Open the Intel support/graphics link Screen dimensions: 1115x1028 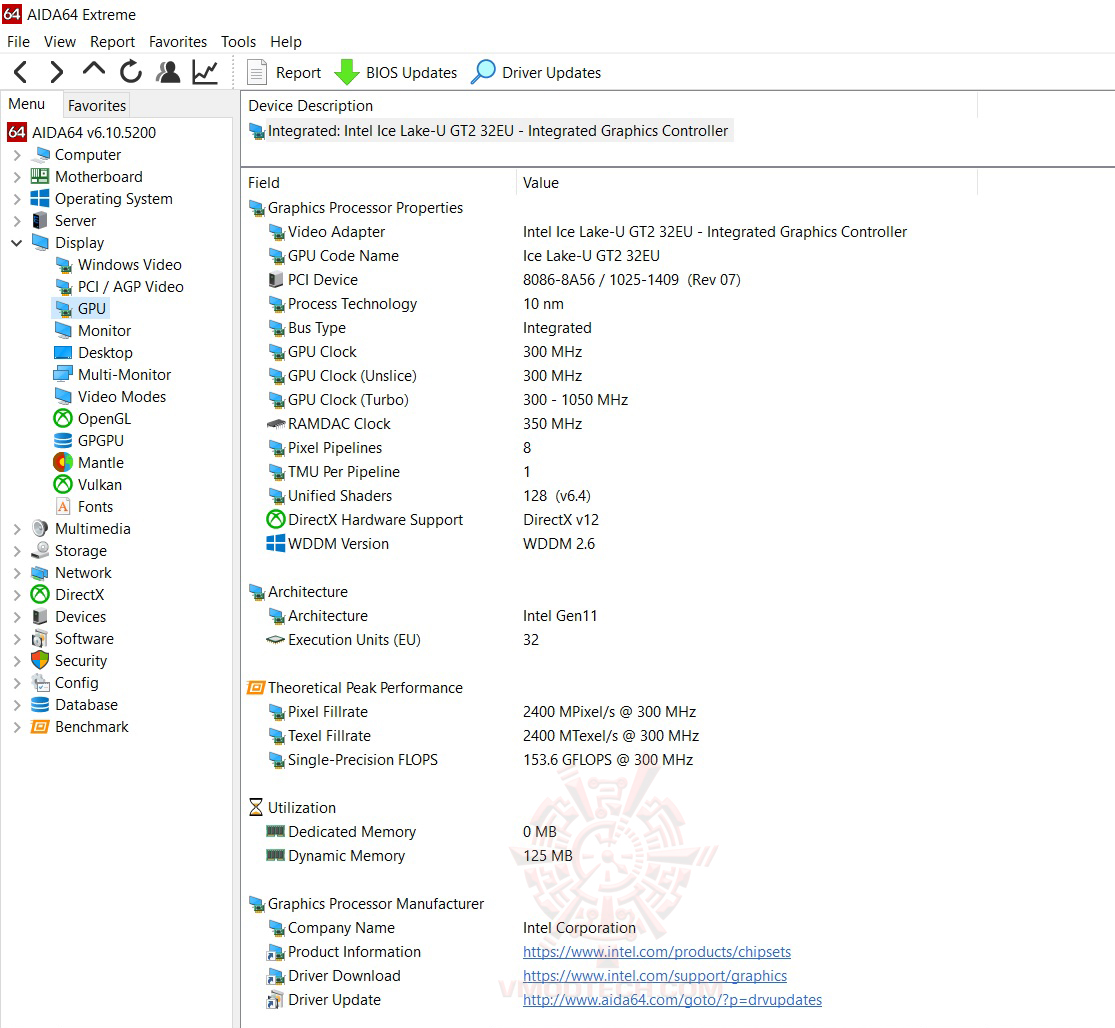[655, 976]
